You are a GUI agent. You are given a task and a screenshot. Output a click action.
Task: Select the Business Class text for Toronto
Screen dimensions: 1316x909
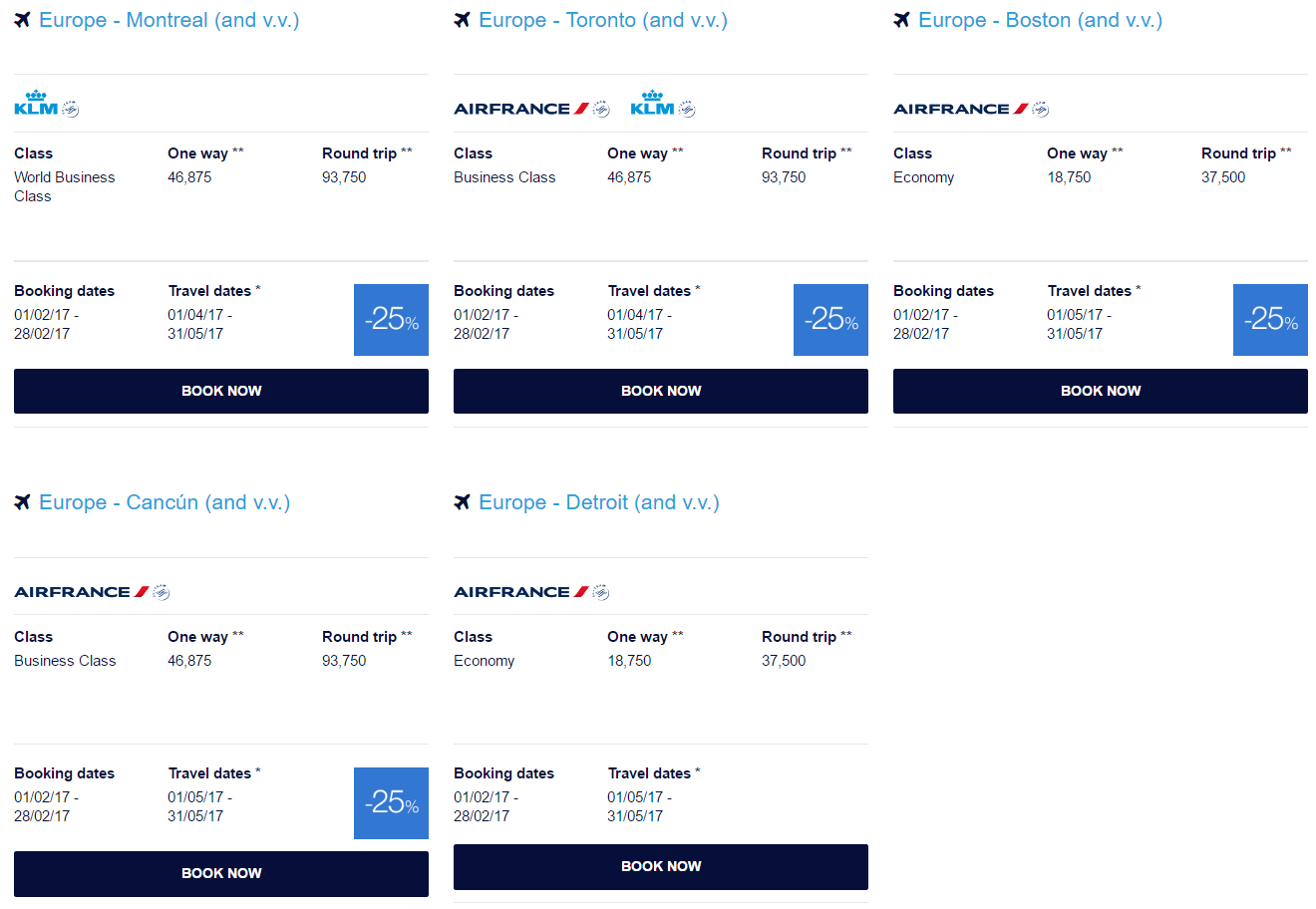click(x=504, y=177)
